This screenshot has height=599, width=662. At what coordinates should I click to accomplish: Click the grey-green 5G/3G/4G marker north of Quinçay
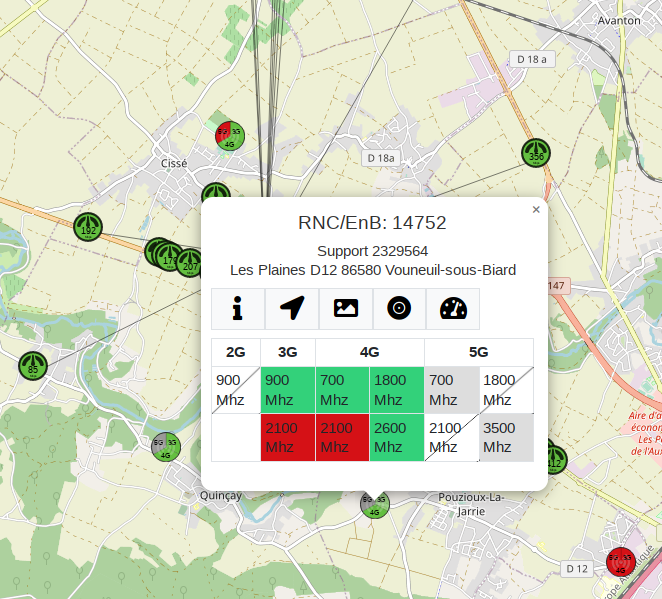click(166, 447)
